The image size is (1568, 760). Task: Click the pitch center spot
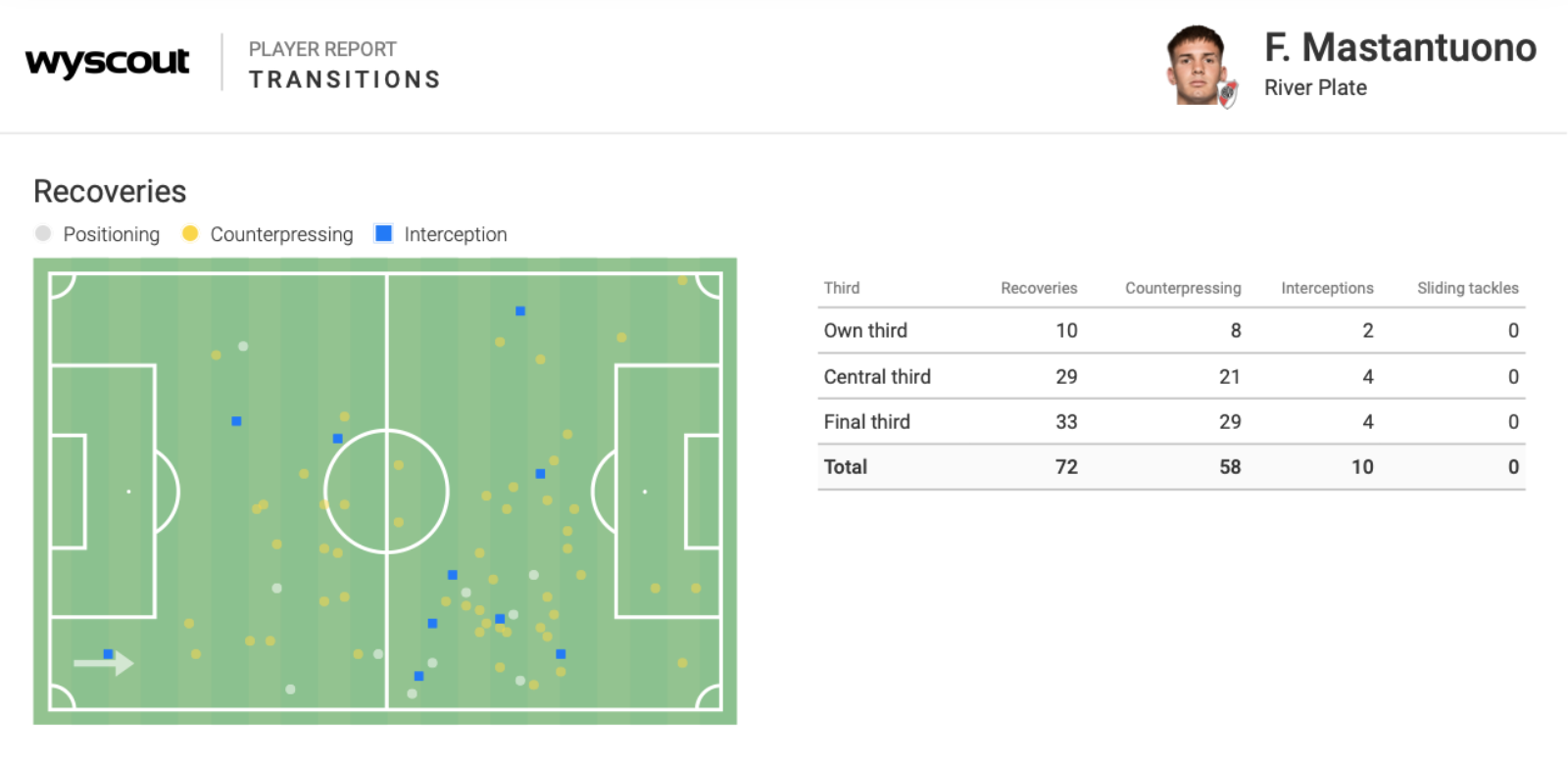click(x=386, y=492)
